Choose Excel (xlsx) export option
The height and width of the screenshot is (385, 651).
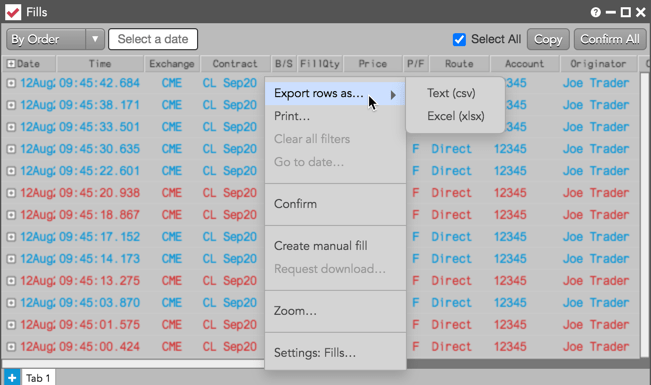pyautogui.click(x=456, y=116)
